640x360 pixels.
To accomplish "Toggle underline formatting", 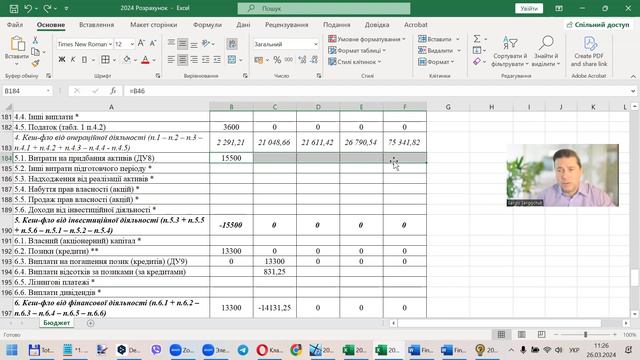I will pyautogui.click(x=84, y=60).
